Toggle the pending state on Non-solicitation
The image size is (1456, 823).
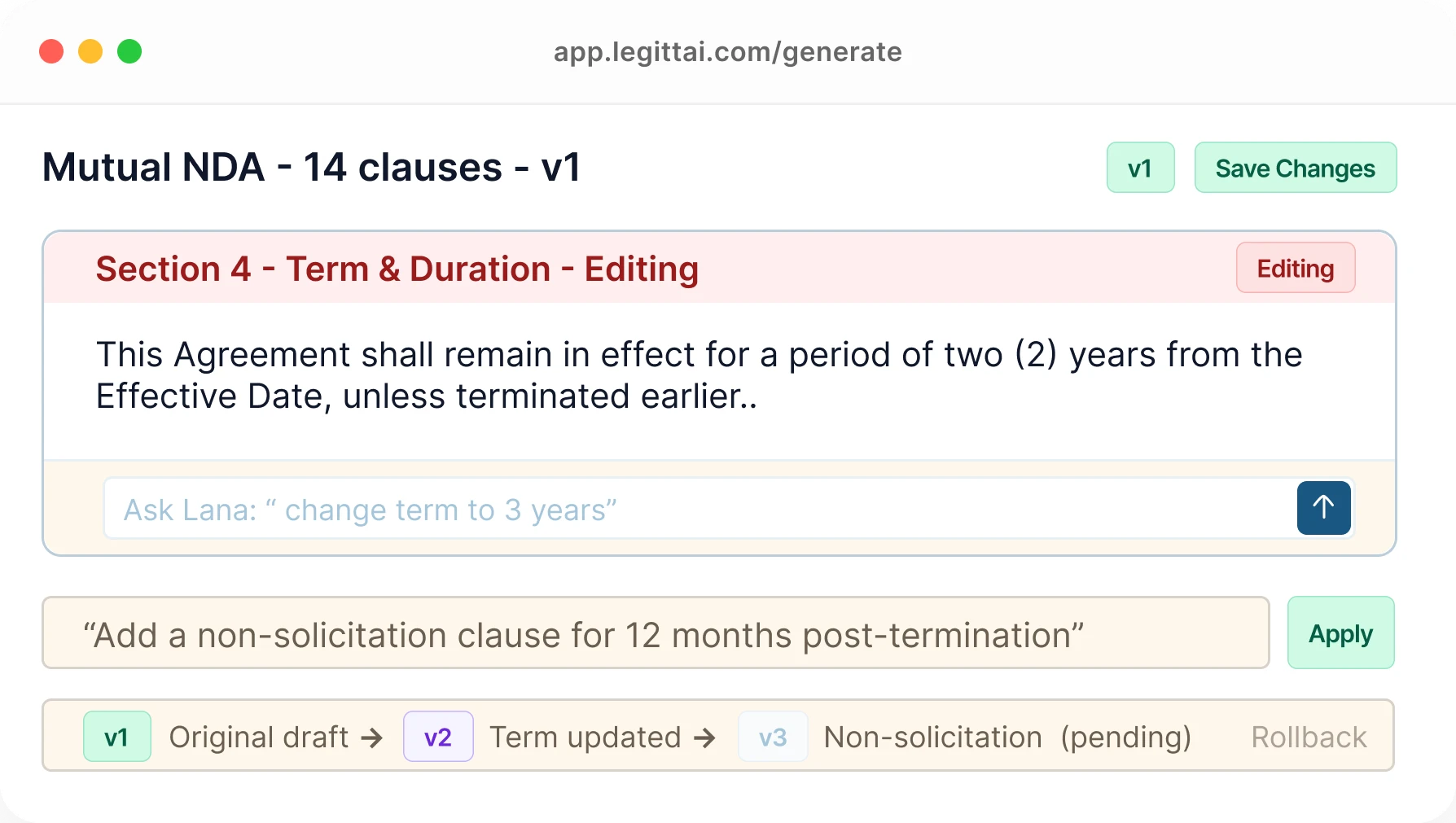point(1125,736)
